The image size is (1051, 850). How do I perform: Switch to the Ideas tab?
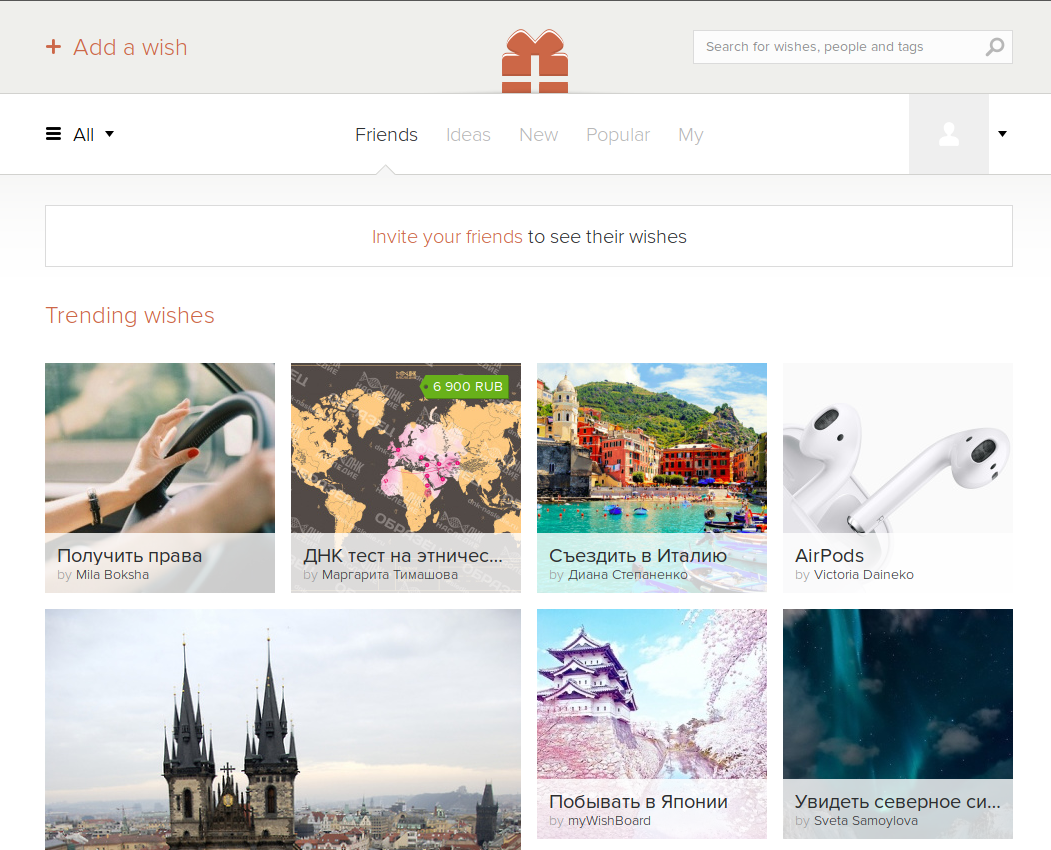tap(468, 135)
